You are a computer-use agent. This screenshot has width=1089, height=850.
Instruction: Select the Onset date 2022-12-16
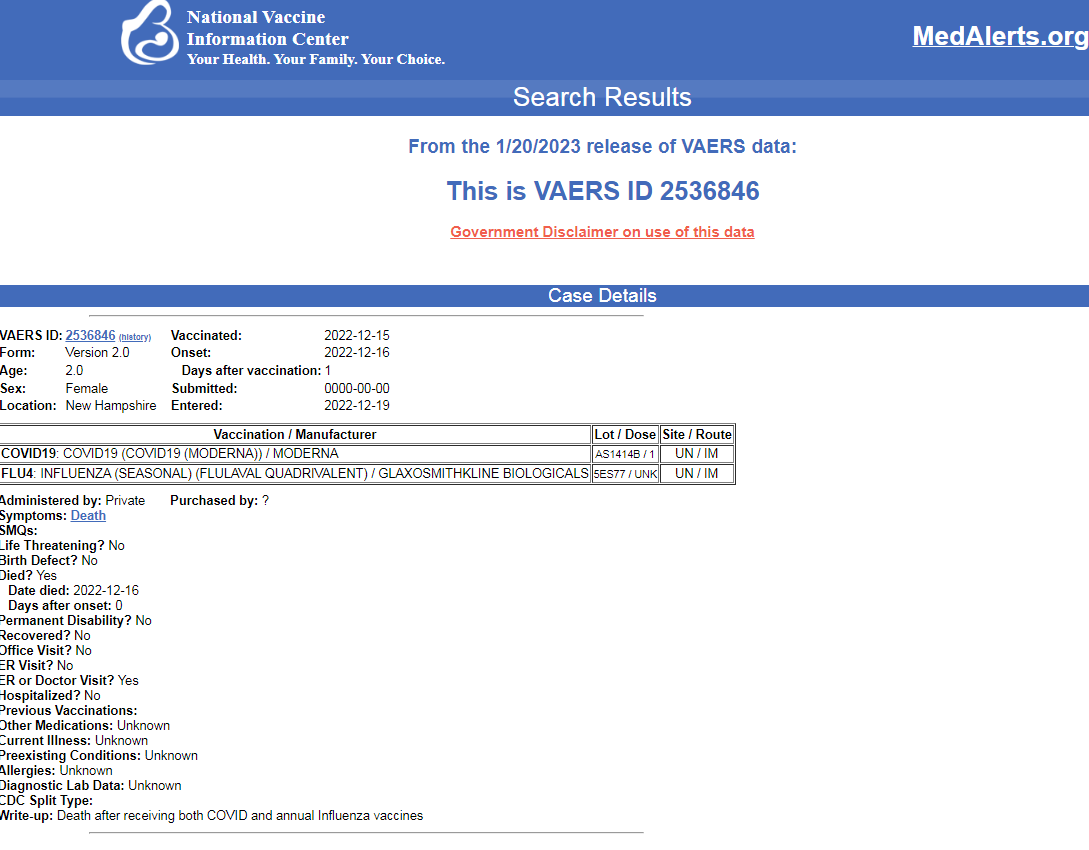point(357,353)
